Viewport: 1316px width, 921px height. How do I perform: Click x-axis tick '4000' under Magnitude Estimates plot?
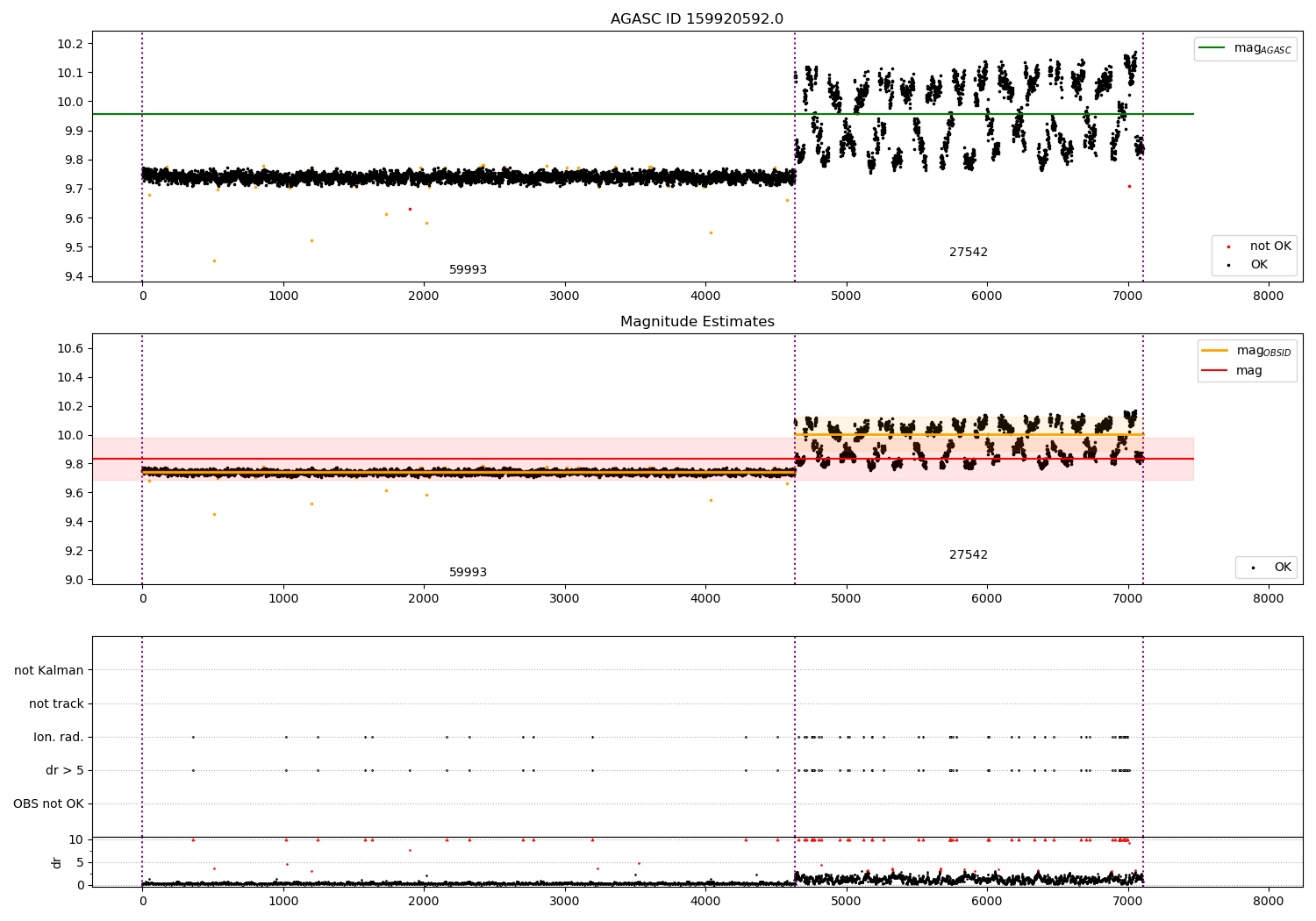pos(705,599)
